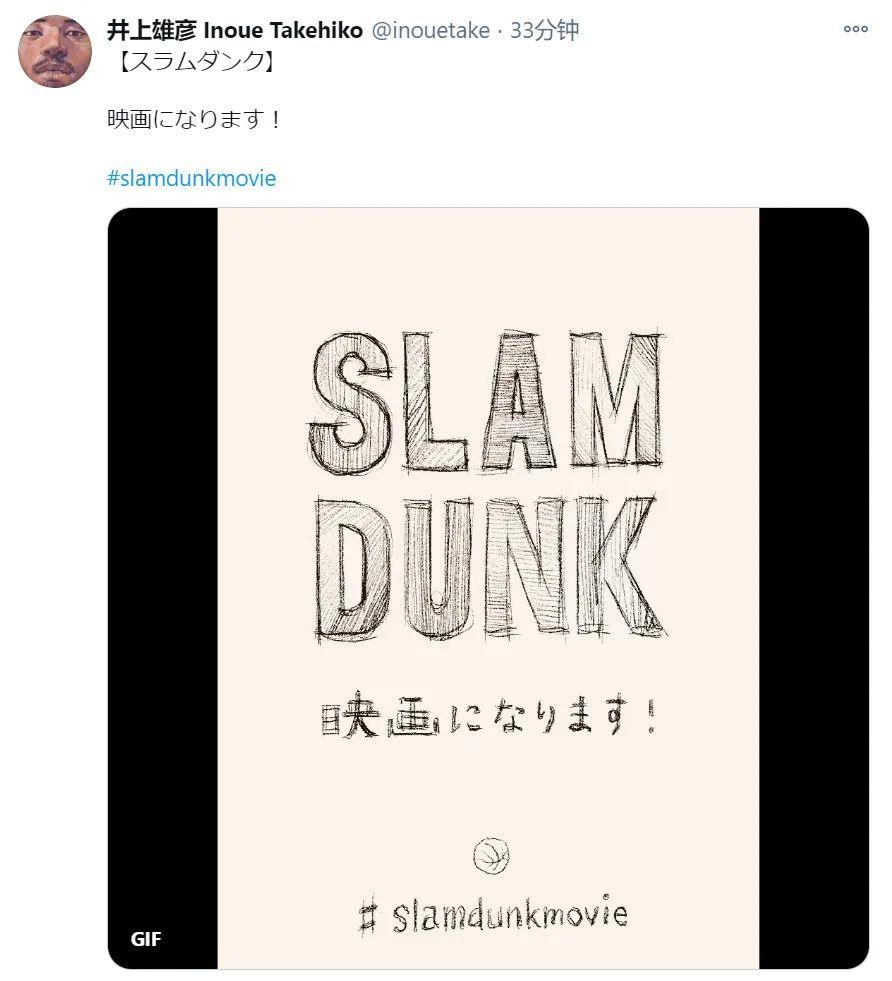Click the sketched basketball icon
Image resolution: width=892 pixels, height=981 pixels.
[491, 855]
